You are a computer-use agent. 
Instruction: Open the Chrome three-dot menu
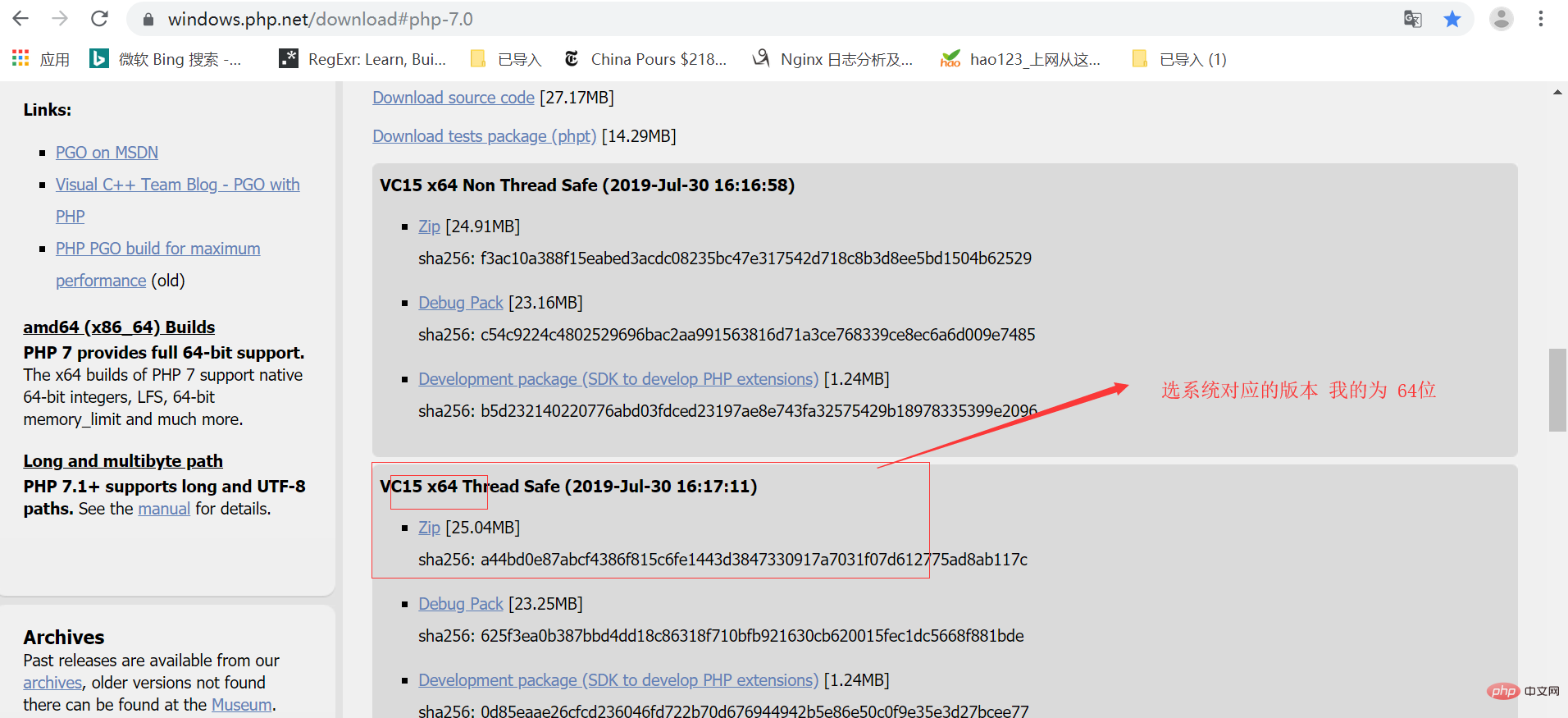click(x=1541, y=19)
